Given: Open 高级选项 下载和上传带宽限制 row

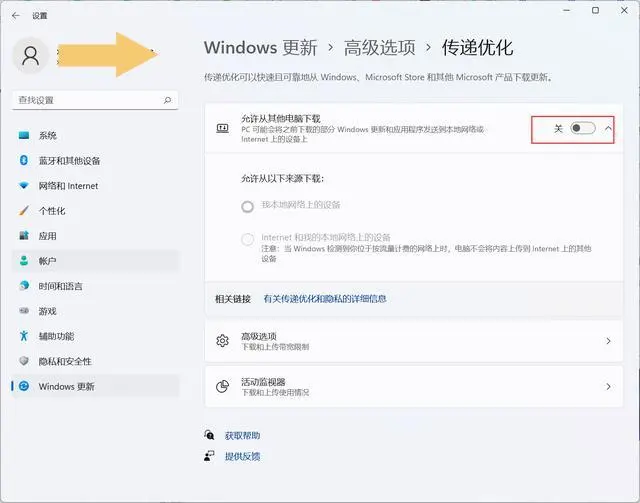Looking at the screenshot, I should [414, 341].
